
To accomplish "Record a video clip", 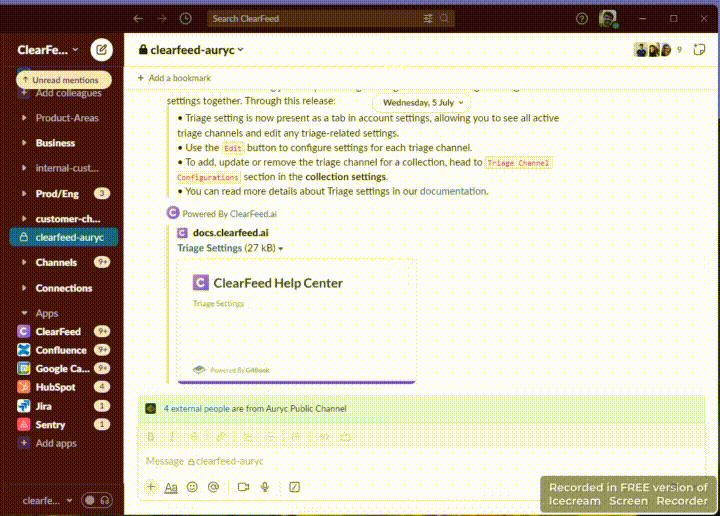I will coord(243,487).
